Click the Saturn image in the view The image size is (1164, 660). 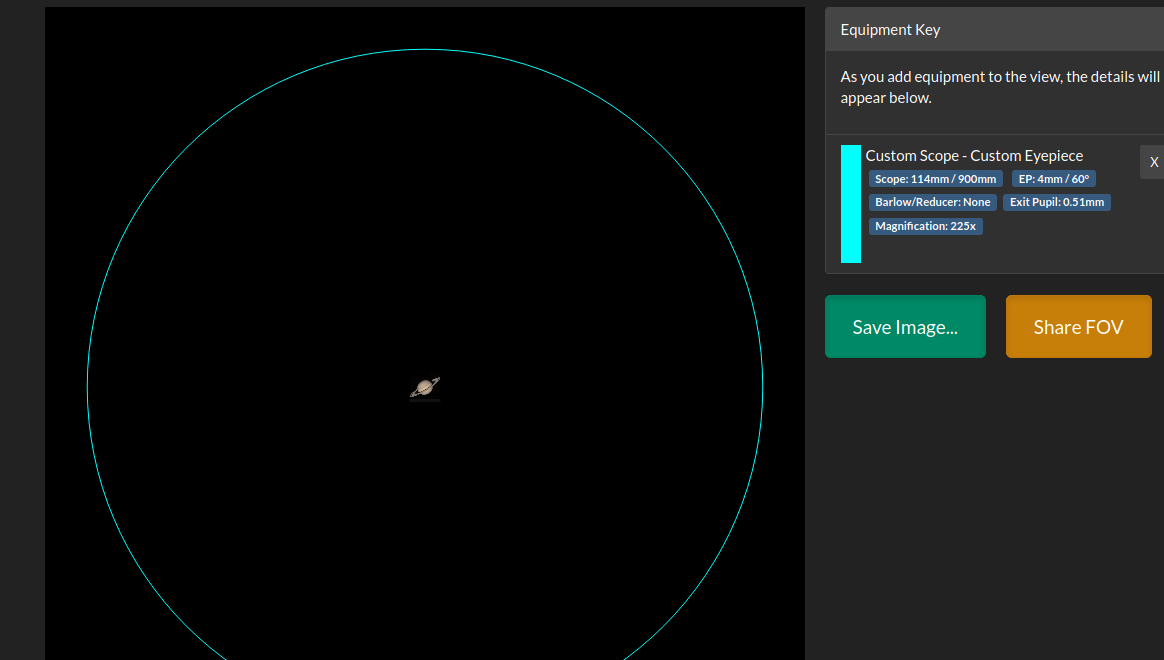pos(425,388)
